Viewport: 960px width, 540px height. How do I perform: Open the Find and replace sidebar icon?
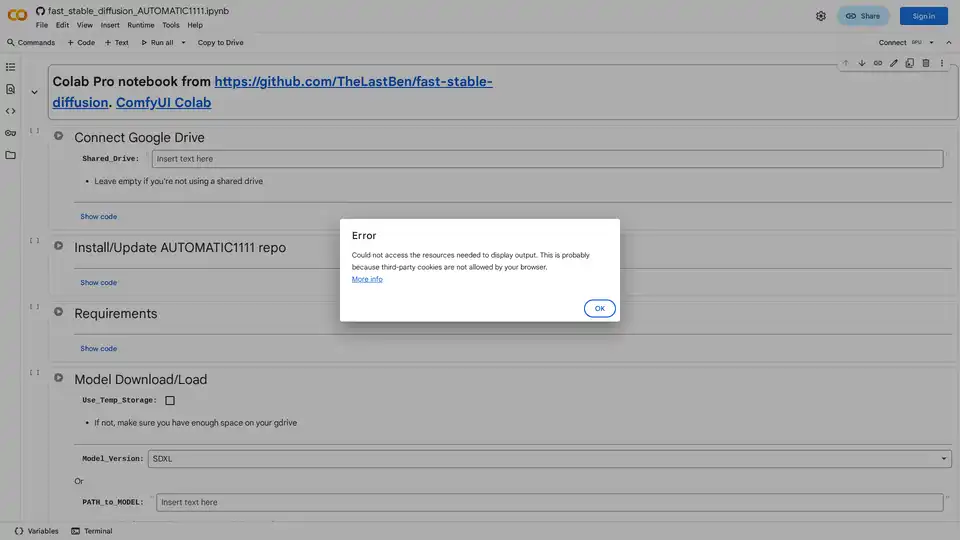coord(11,89)
